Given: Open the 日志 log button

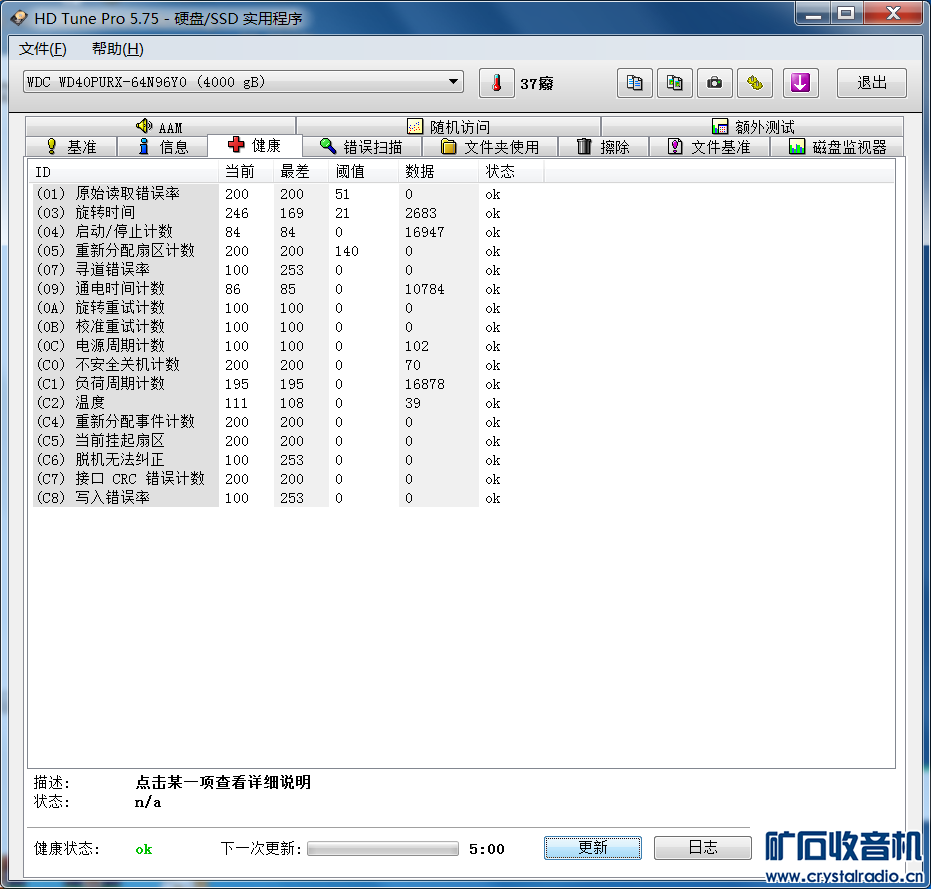Looking at the screenshot, I should tap(703, 847).
